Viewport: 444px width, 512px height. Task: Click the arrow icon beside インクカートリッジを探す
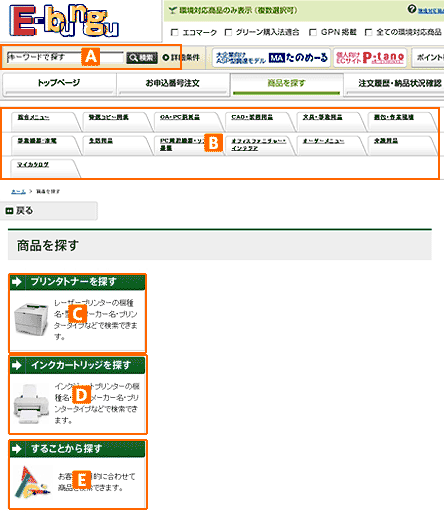pos(16,365)
